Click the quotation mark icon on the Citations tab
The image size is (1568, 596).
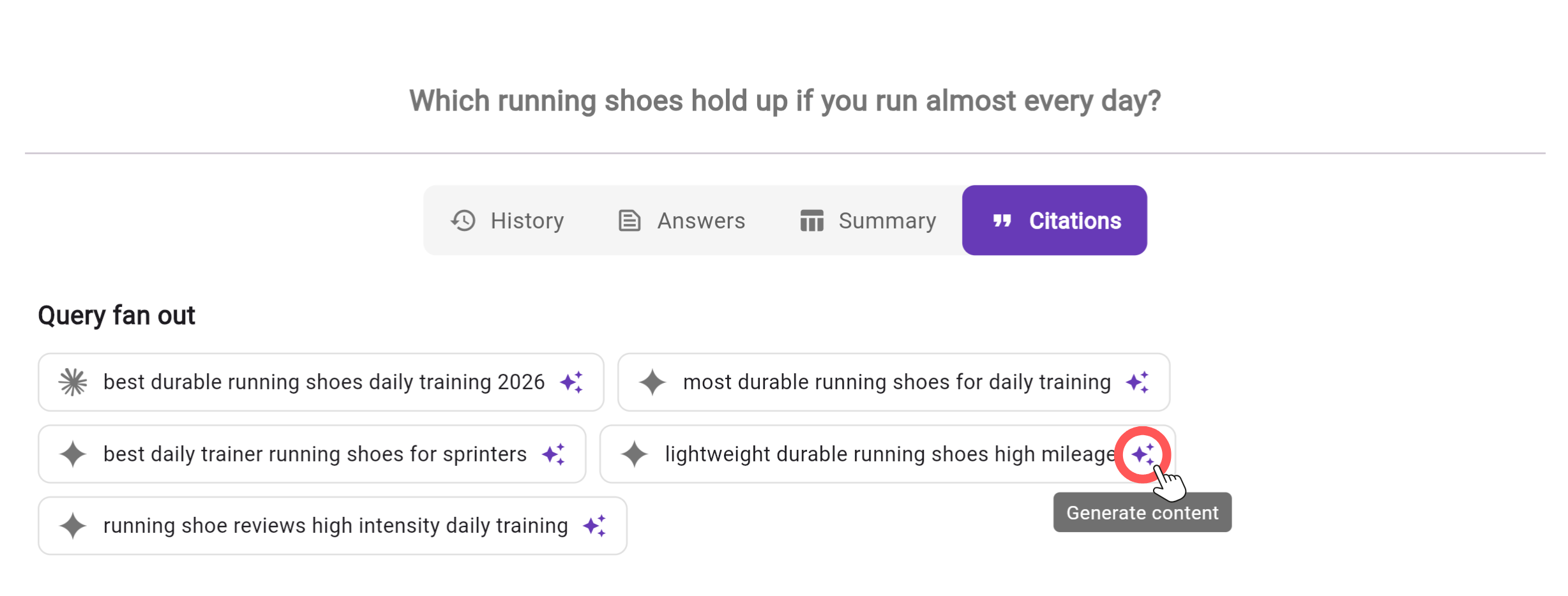coord(1001,220)
